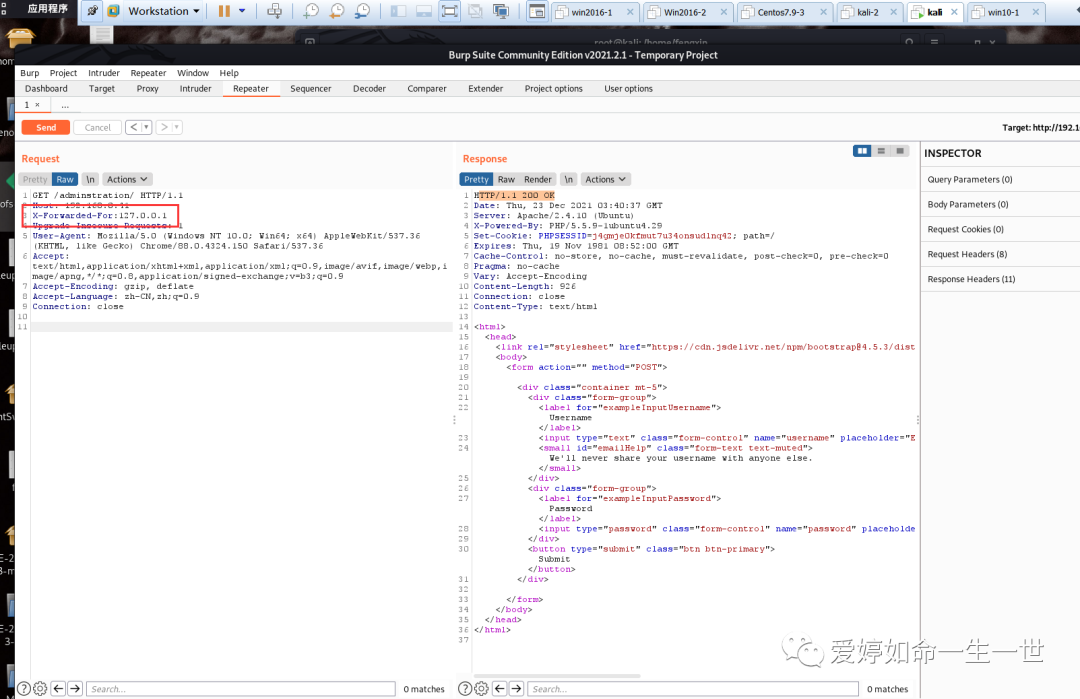Go forward in request history with the > arrow

[x=164, y=127]
